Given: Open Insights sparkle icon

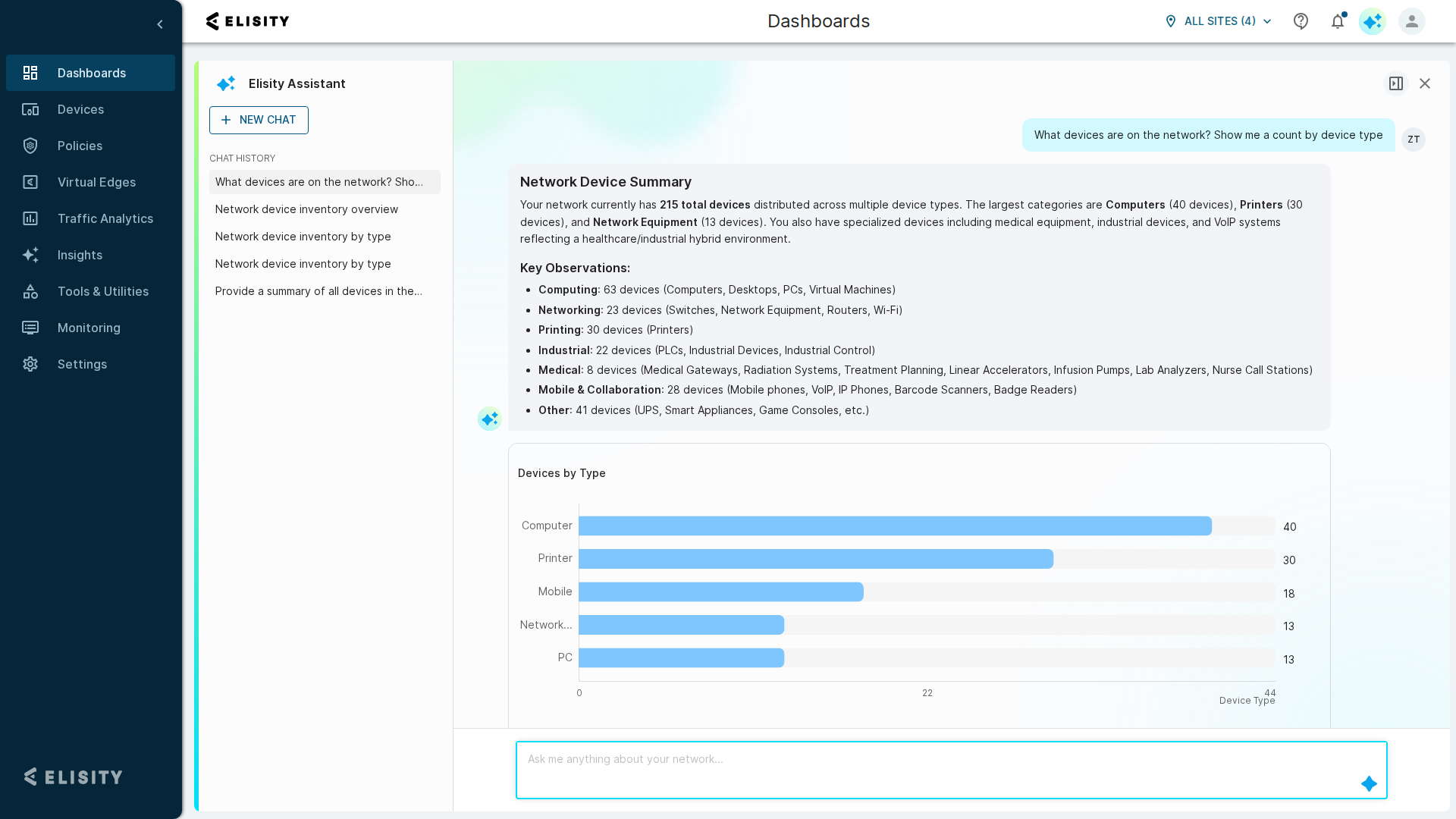Looking at the screenshot, I should 30,255.
